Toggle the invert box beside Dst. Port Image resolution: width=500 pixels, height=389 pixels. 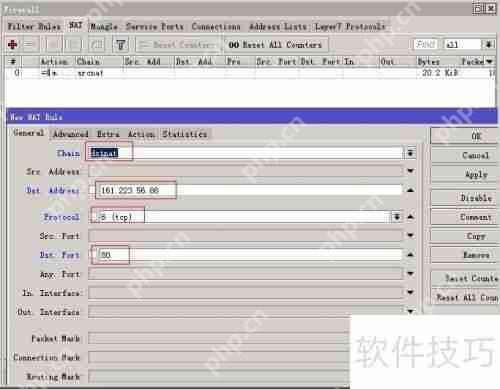point(94,255)
